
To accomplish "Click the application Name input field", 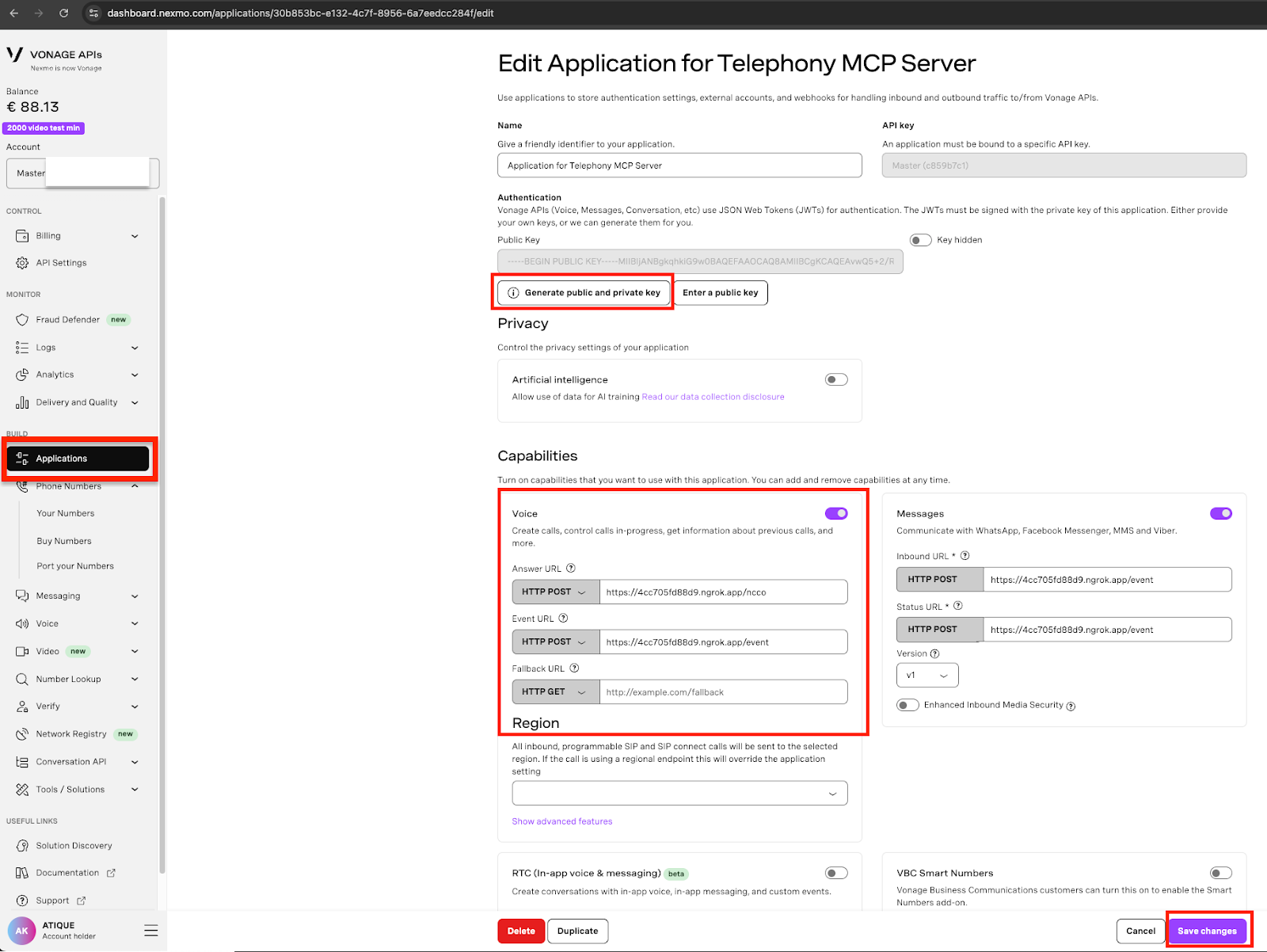I will coord(679,166).
